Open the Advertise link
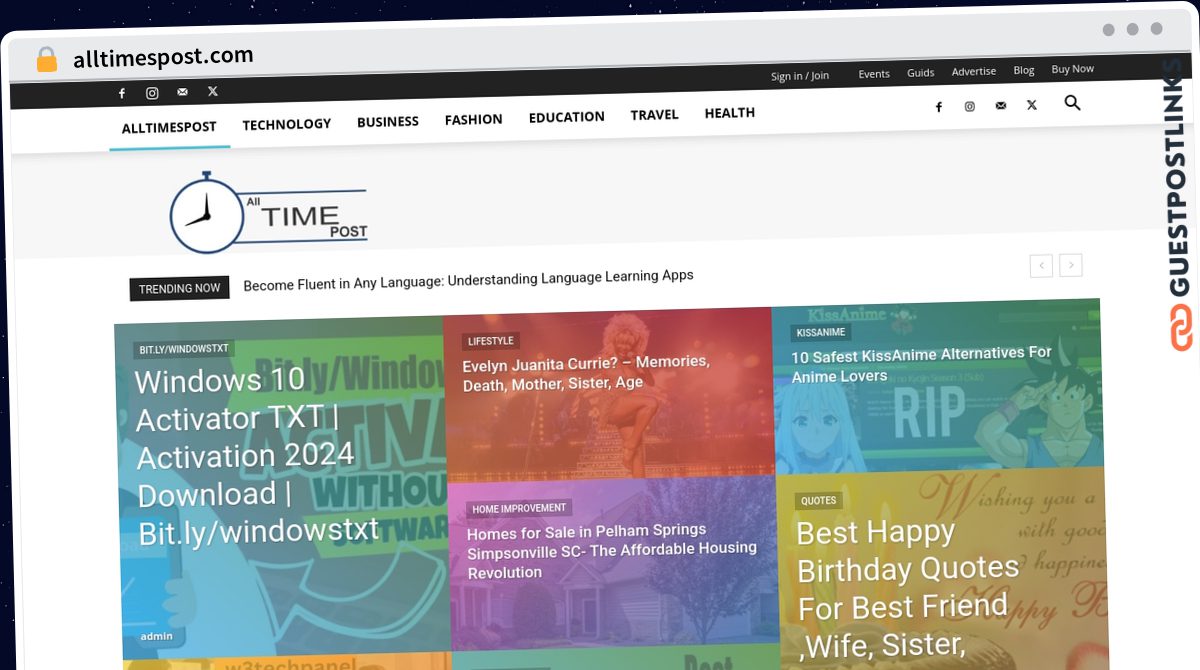This screenshot has height=670, width=1200. pos(974,72)
